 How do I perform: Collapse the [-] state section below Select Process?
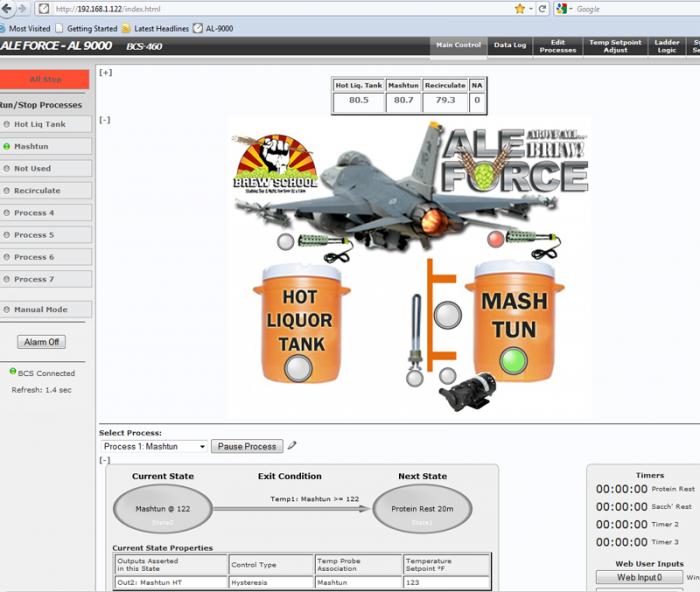point(105,460)
